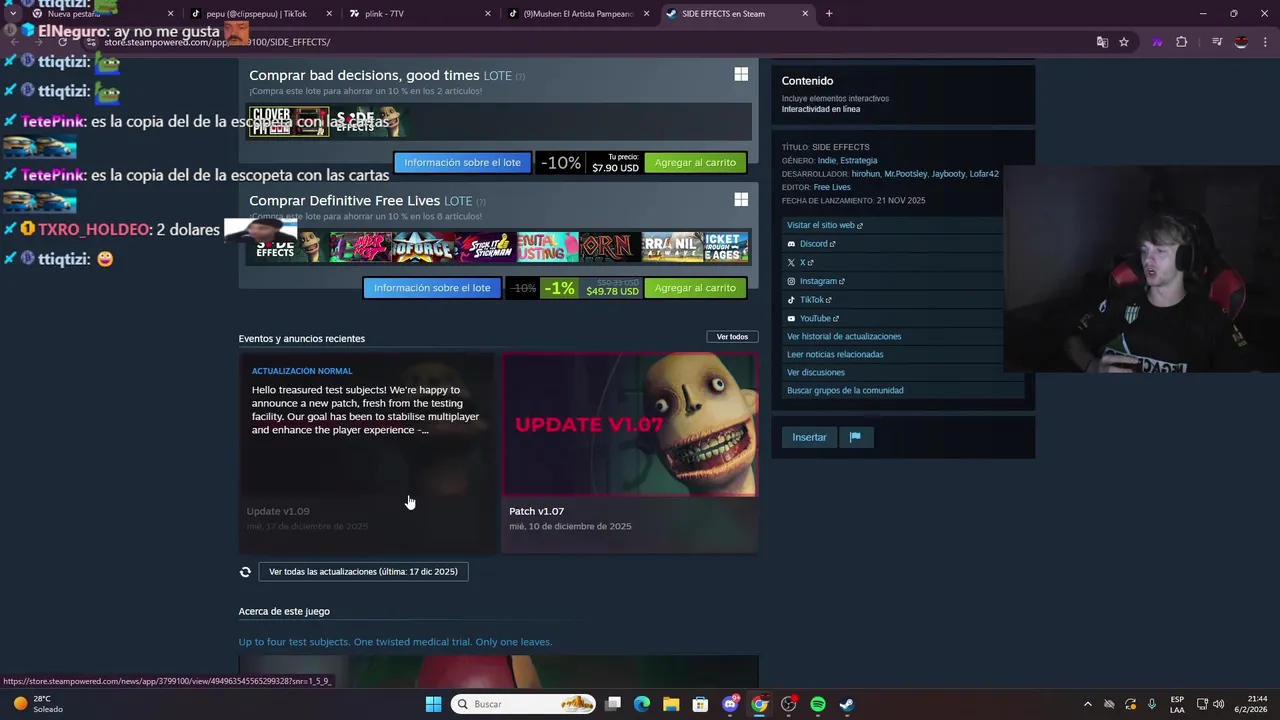Click developer Mr.Pootsley link
1280x720 pixels.
click(x=906, y=174)
